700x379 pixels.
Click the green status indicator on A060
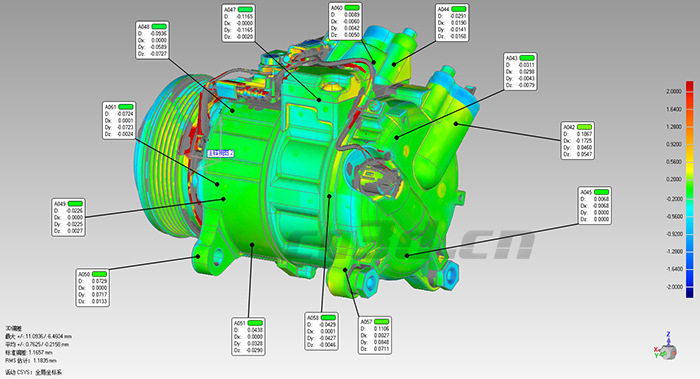352,8
